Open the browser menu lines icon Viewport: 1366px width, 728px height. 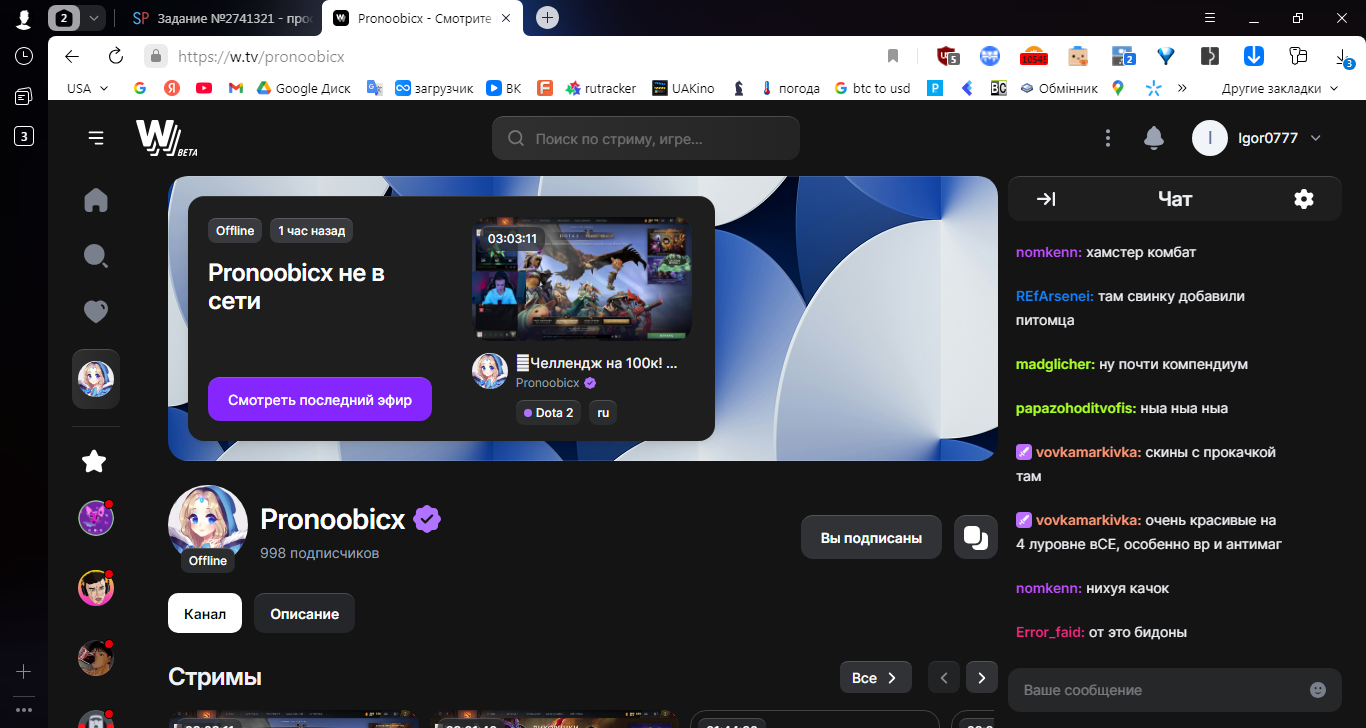(1210, 17)
